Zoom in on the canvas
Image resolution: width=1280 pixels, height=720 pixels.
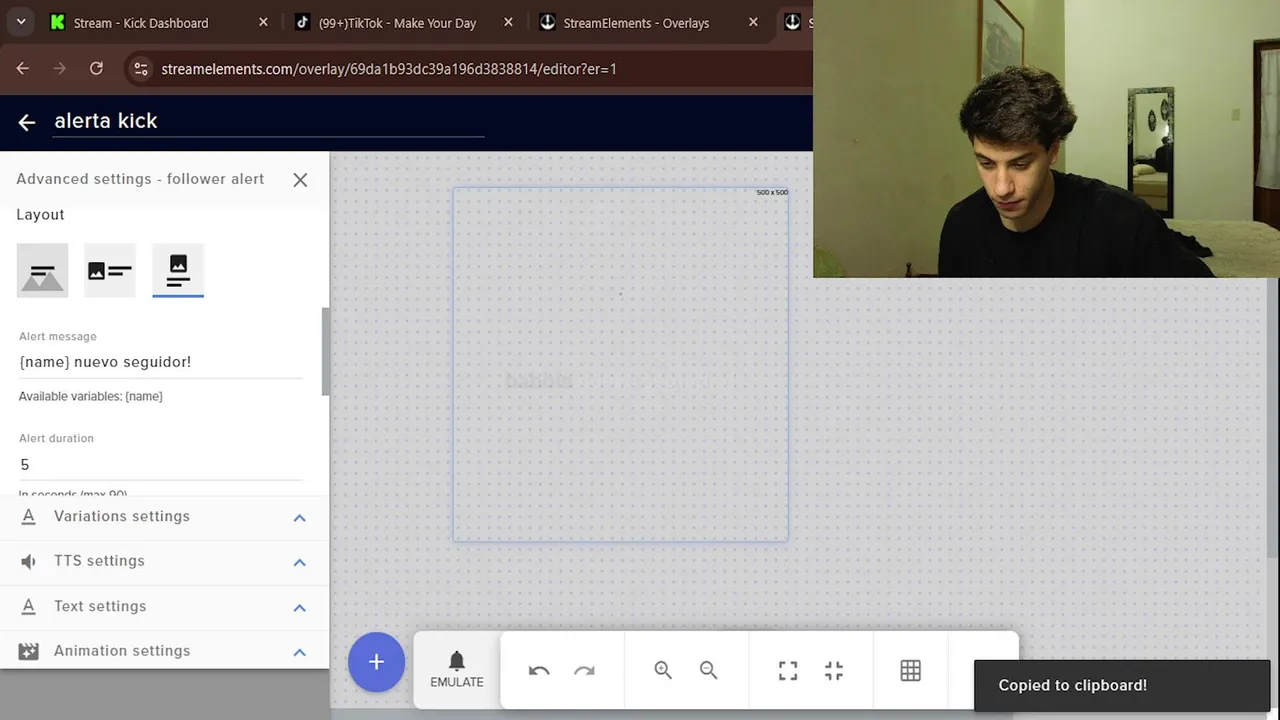tap(663, 671)
